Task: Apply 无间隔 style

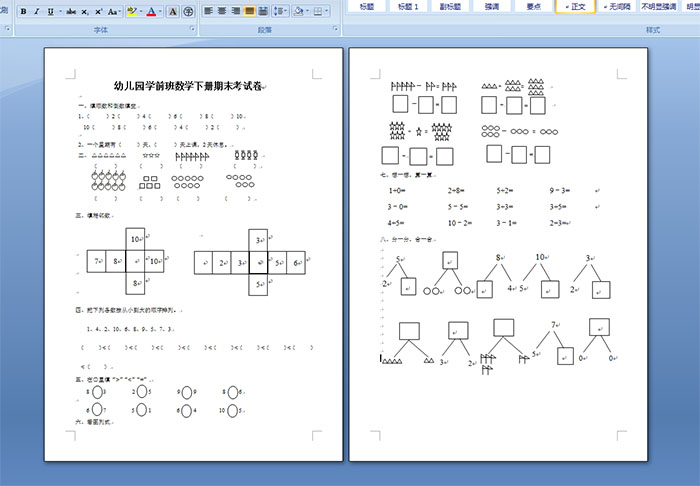Action: tap(617, 6)
